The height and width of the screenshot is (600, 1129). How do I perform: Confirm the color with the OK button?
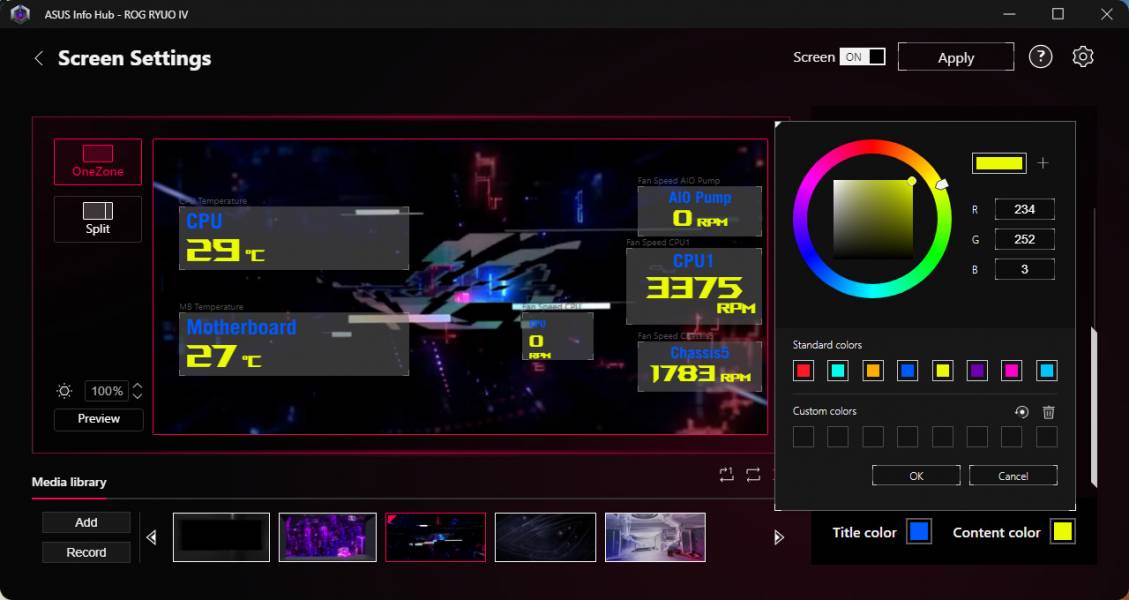tap(916, 476)
